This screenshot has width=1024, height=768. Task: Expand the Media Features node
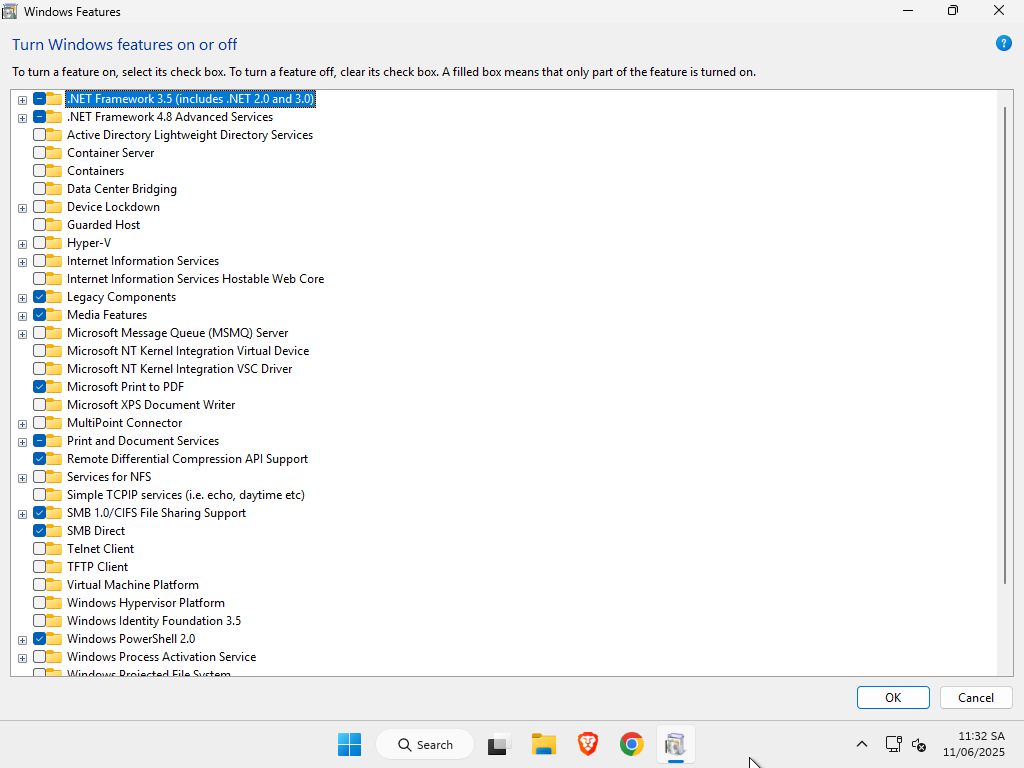[22, 316]
